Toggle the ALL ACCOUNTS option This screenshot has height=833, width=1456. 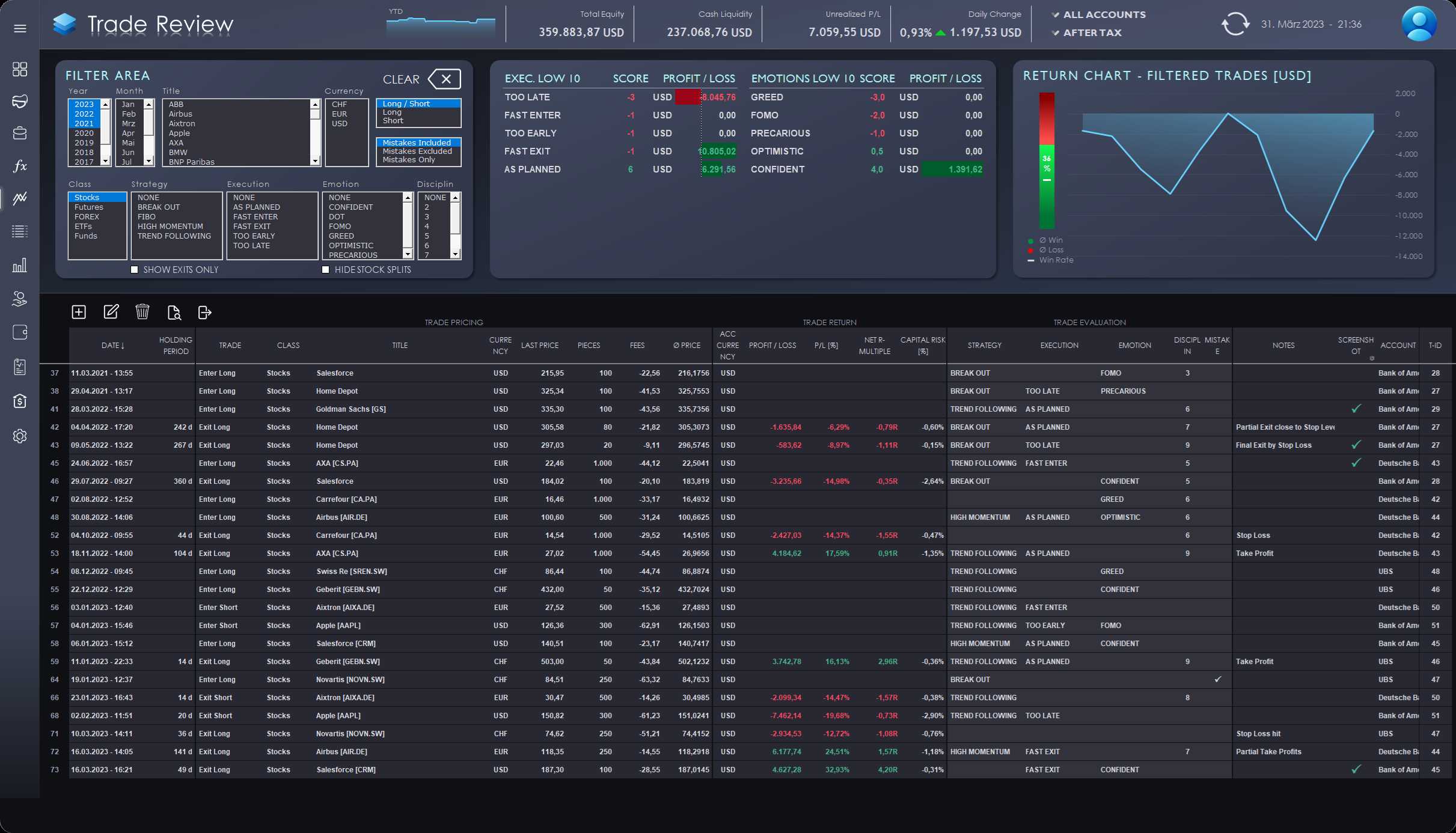pyautogui.click(x=1098, y=14)
